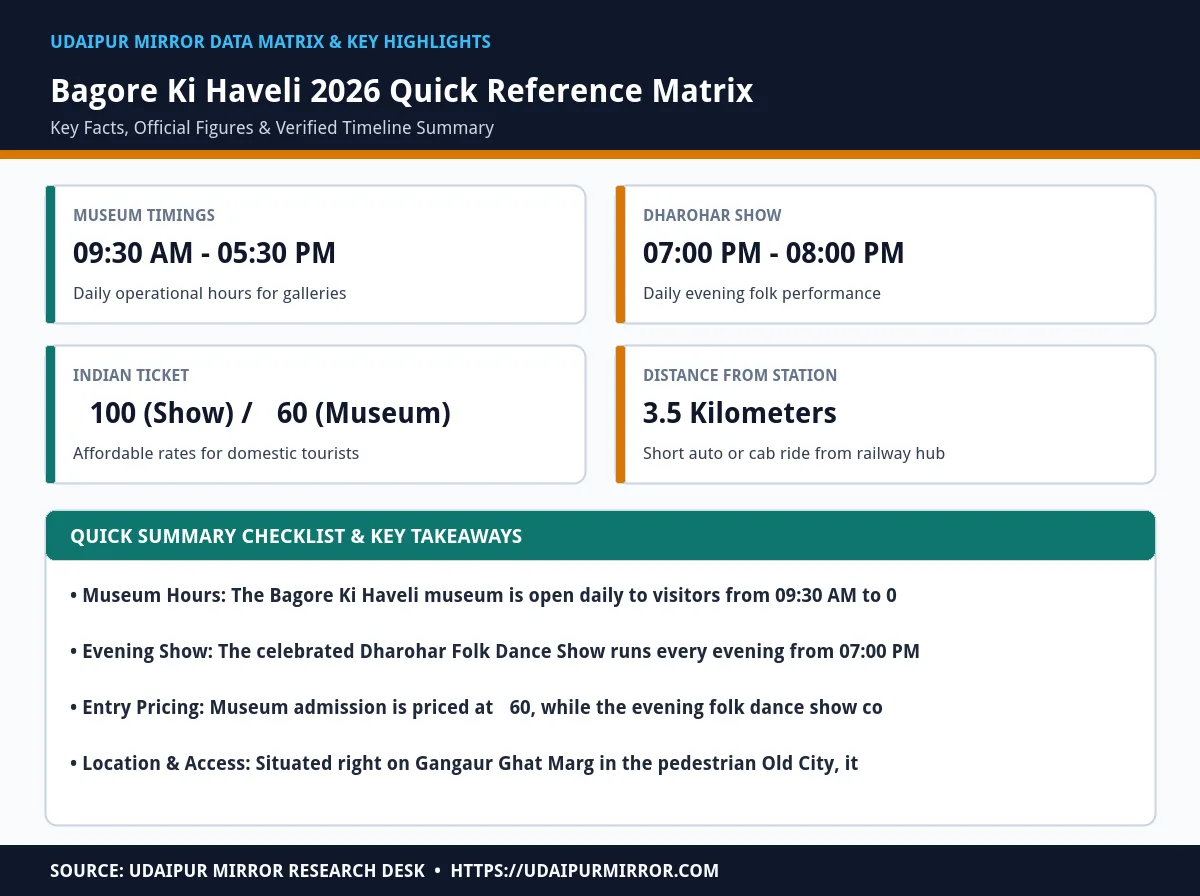
Task: Click 'Daily evening folk performance' caption
Action: pyautogui.click(x=762, y=293)
